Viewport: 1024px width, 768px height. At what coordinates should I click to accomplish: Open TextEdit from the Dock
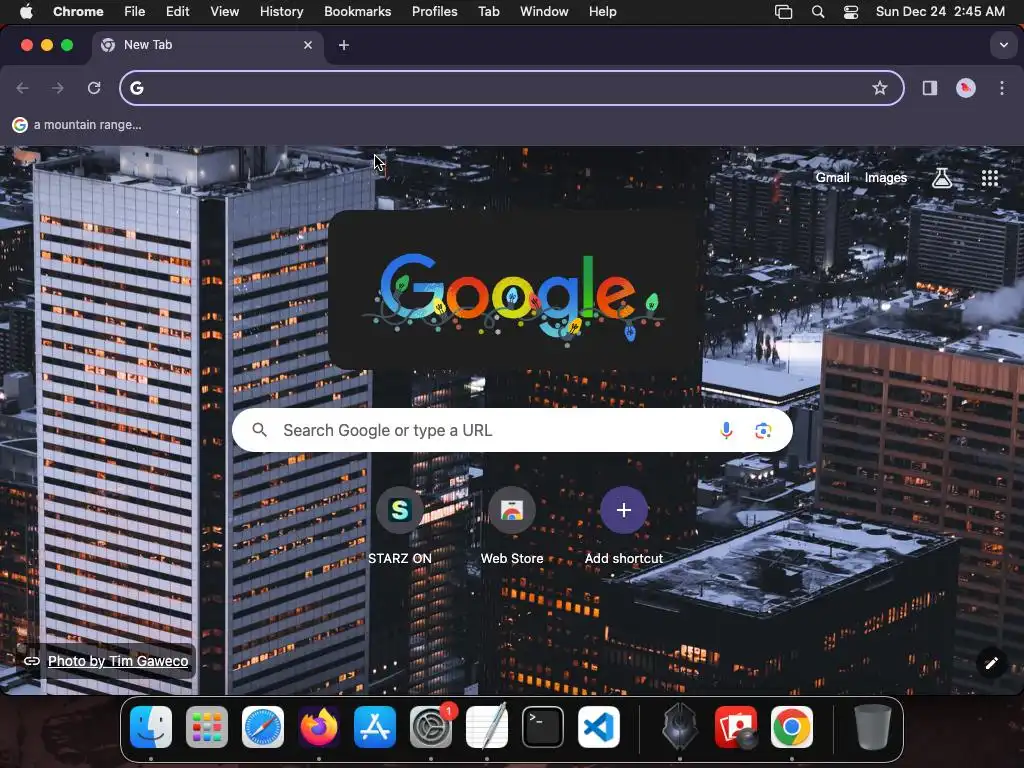487,727
